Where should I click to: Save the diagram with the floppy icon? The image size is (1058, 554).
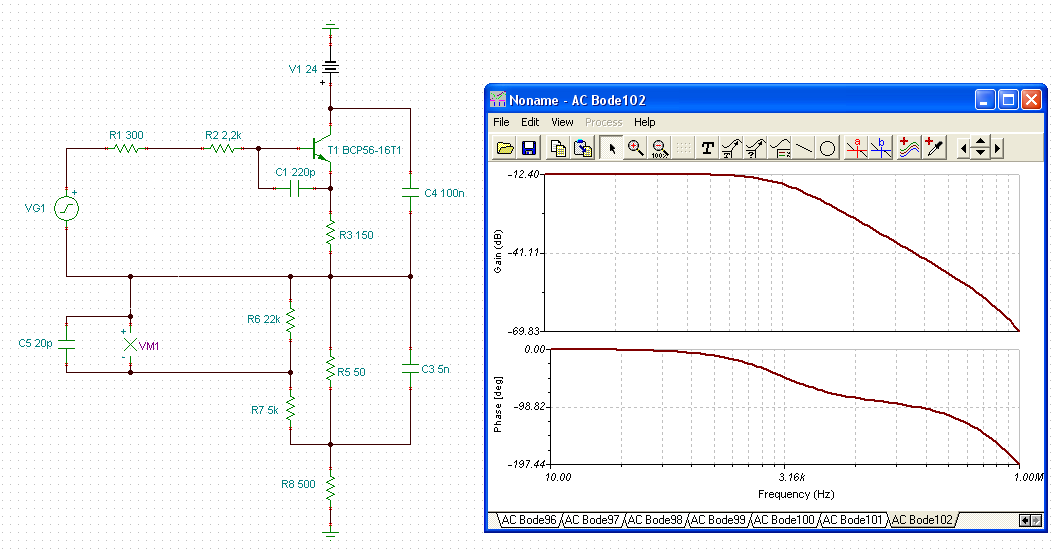click(x=529, y=148)
